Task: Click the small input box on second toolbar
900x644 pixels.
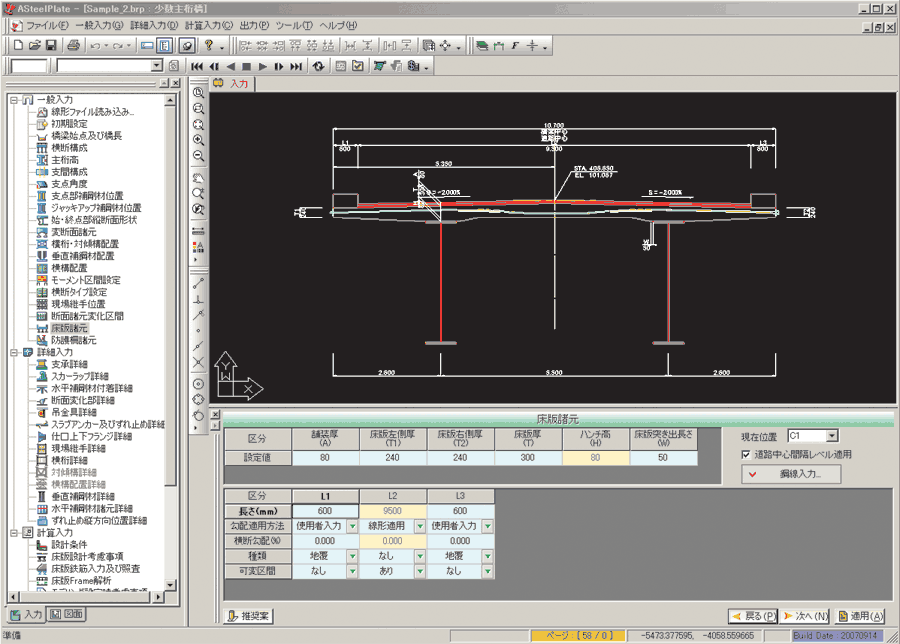Action: [x=28, y=66]
